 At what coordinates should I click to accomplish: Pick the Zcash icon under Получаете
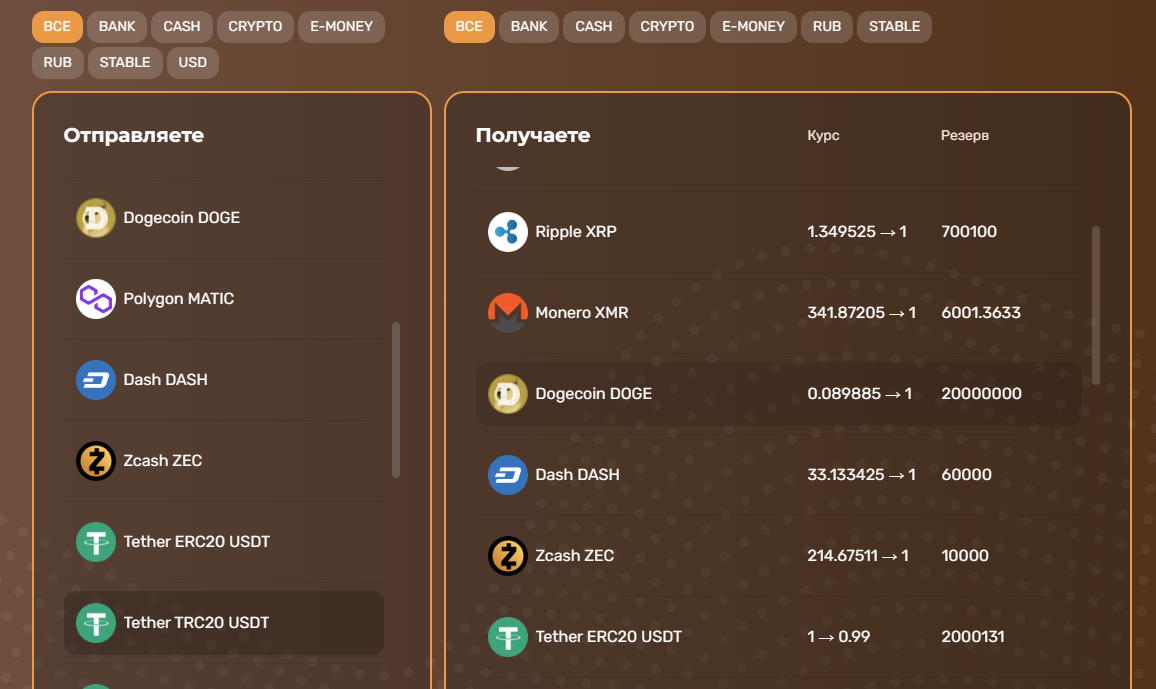click(x=507, y=556)
